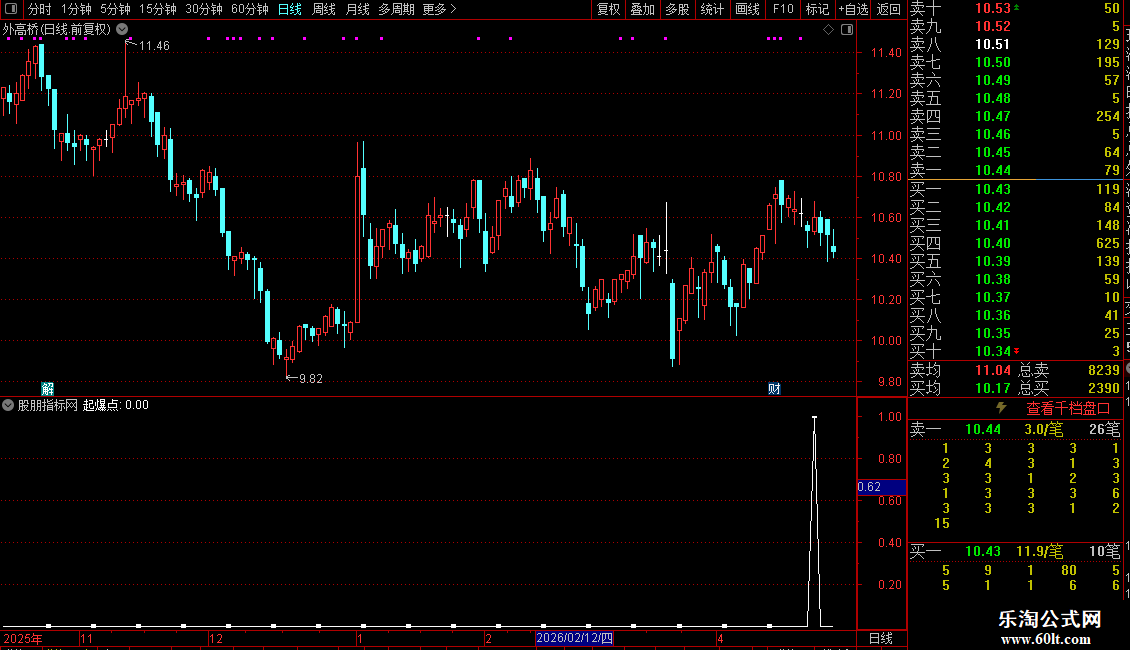Select the 卖一 price 10.44 row

[1015, 170]
